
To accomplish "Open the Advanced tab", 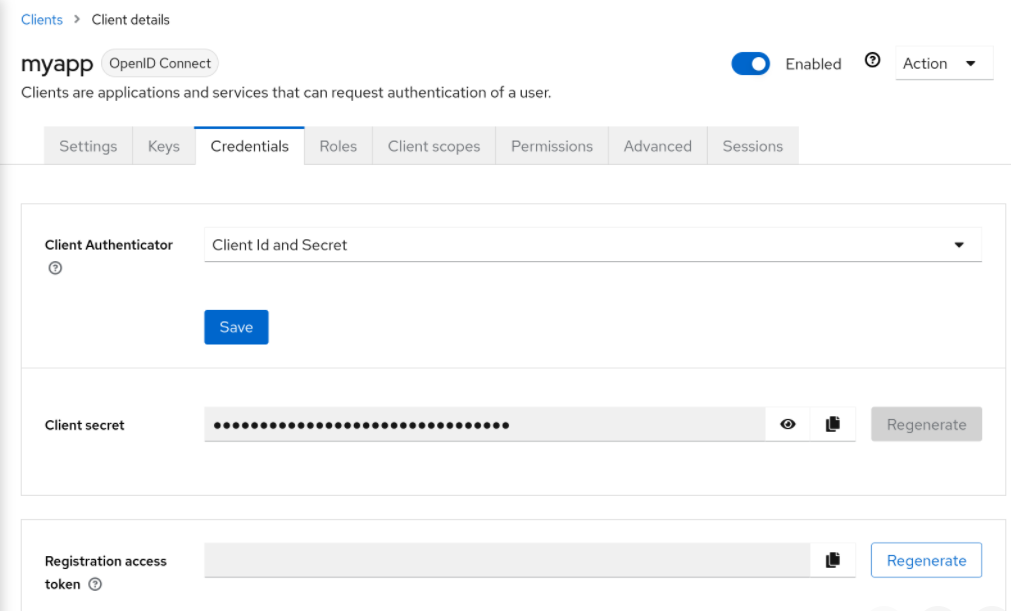I will click(656, 145).
